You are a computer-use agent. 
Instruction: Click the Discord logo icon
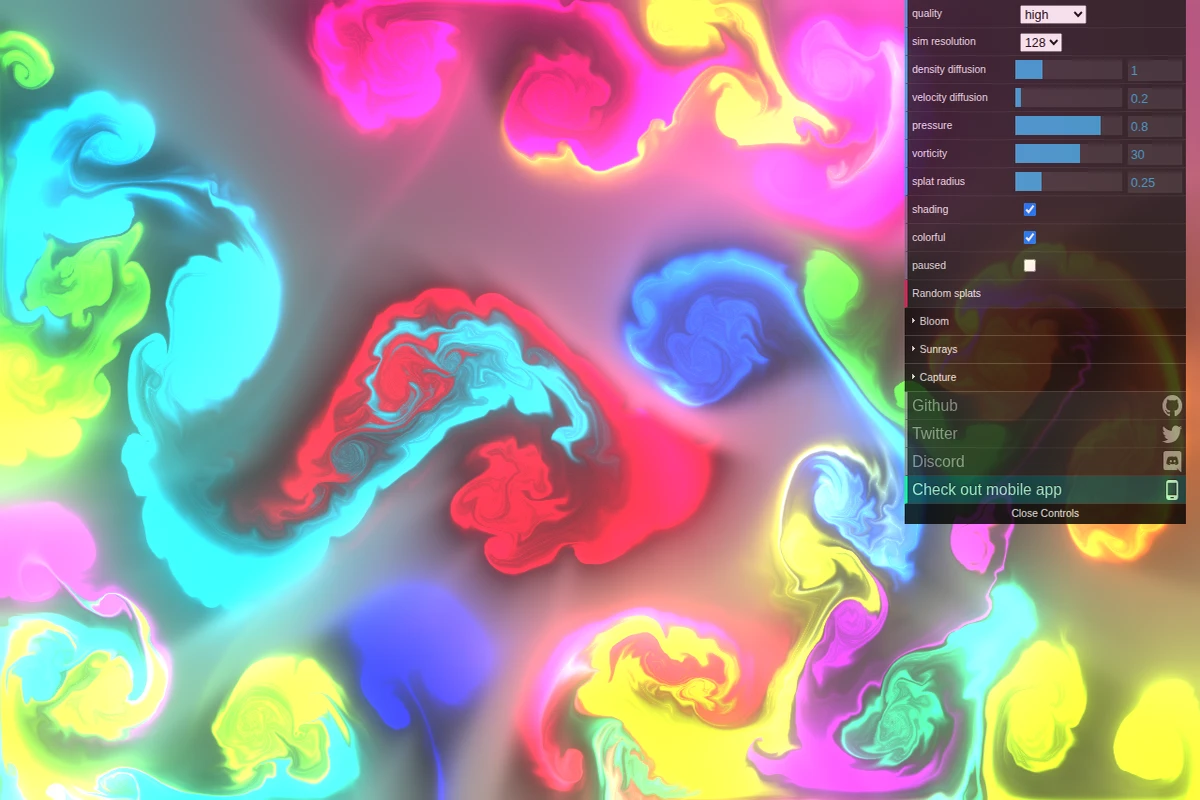pyautogui.click(x=1172, y=461)
